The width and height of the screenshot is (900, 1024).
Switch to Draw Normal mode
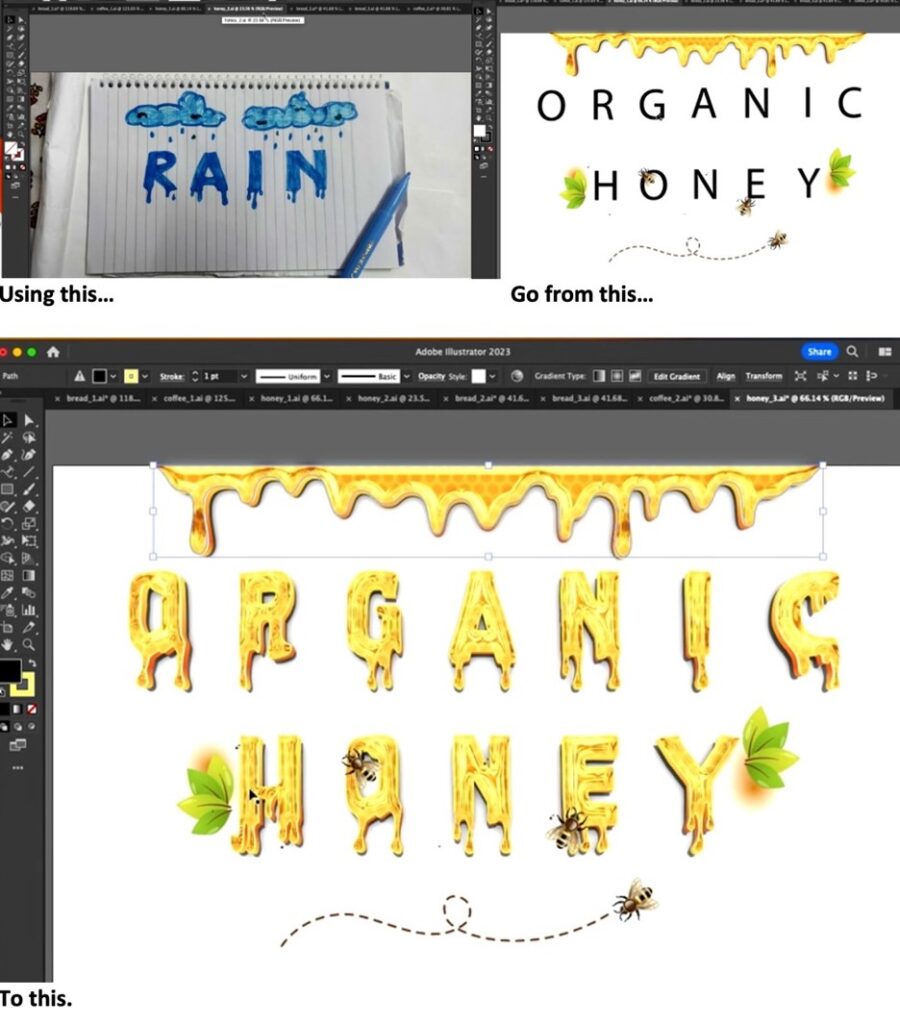[5, 726]
